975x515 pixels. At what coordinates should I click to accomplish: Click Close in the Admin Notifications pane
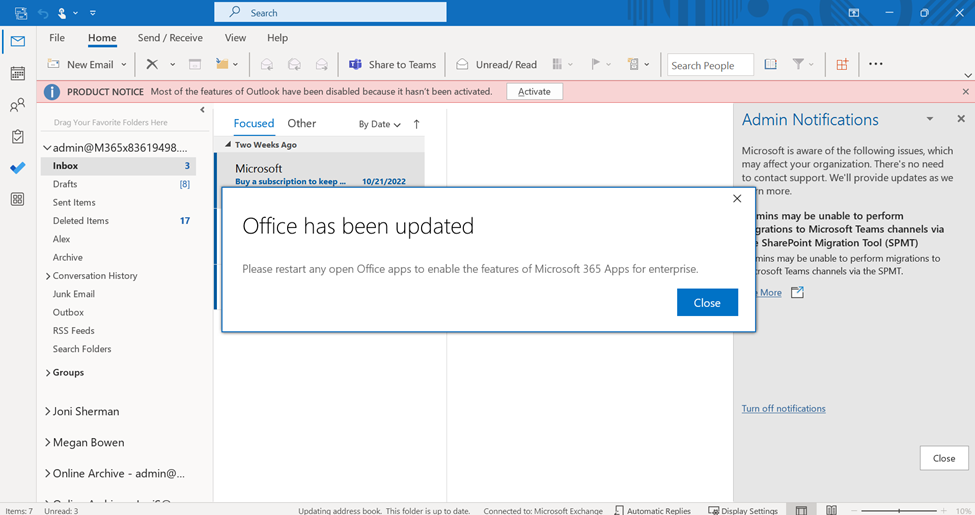click(944, 458)
